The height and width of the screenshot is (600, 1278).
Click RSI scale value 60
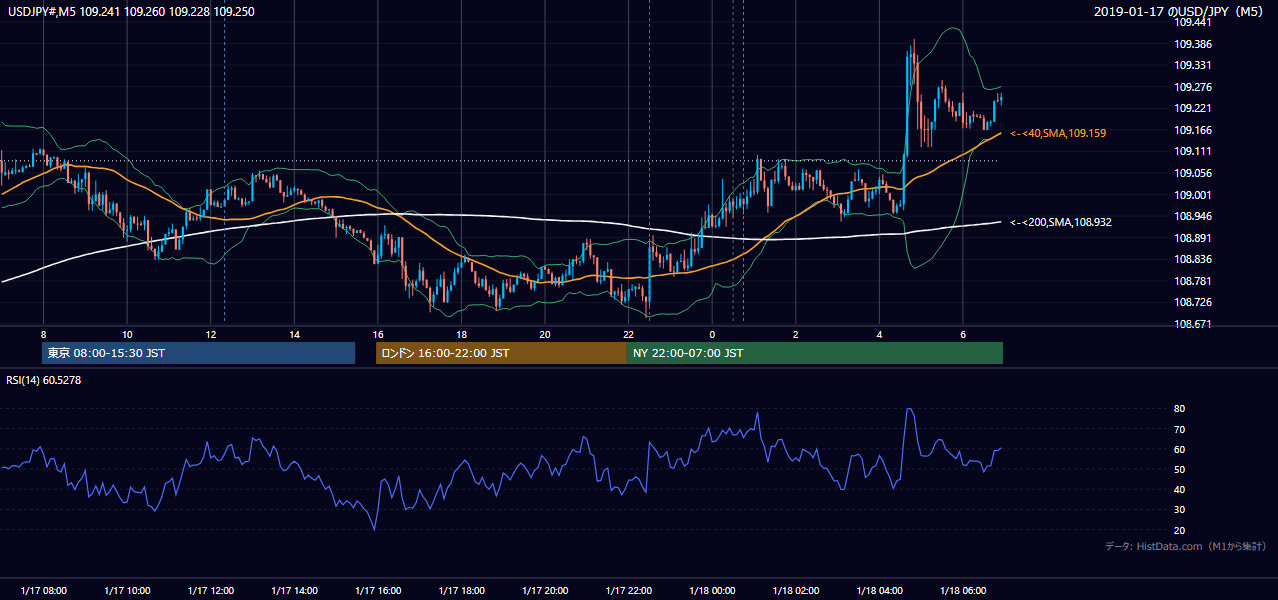(x=1180, y=449)
